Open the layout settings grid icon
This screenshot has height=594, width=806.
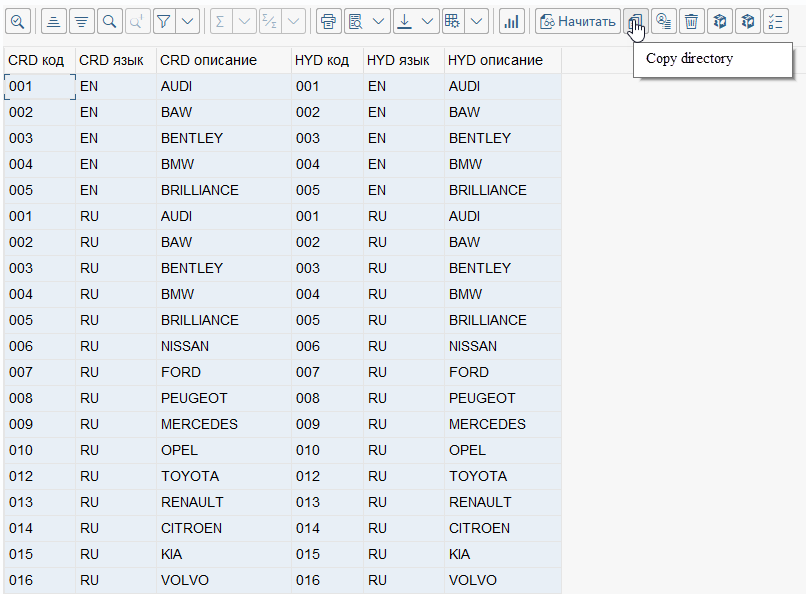(453, 22)
